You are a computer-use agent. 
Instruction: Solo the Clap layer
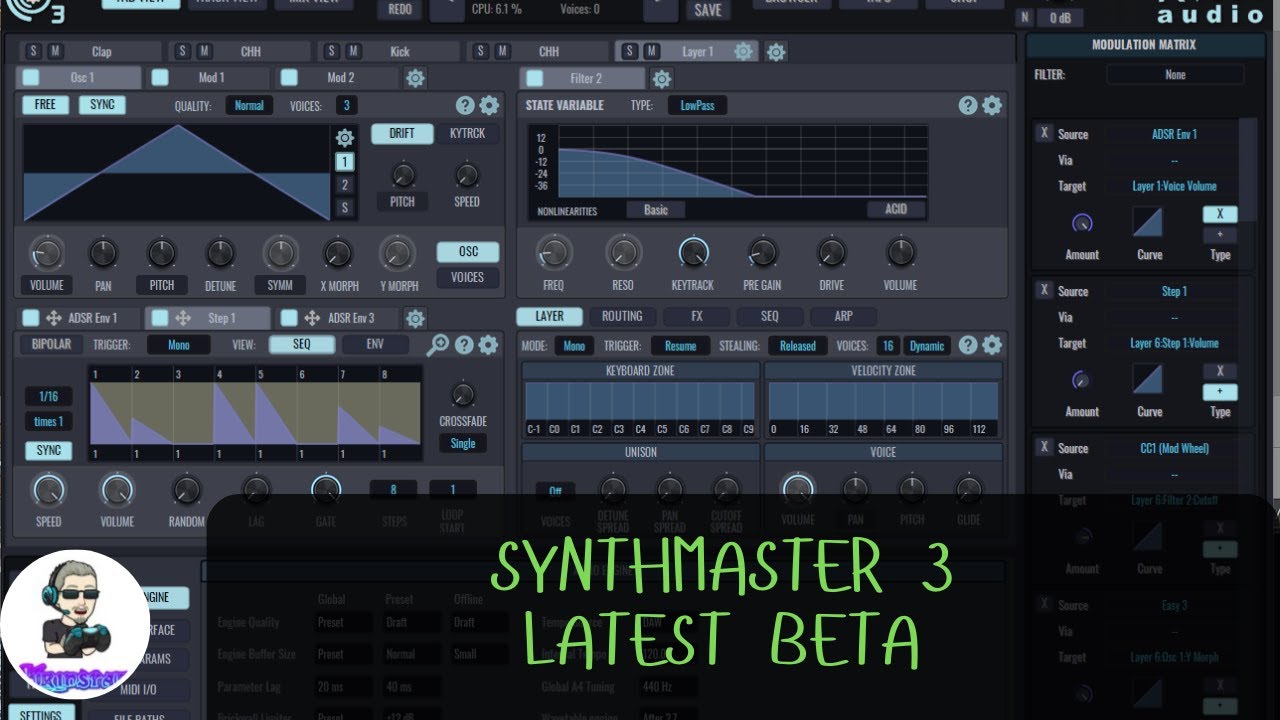click(33, 51)
